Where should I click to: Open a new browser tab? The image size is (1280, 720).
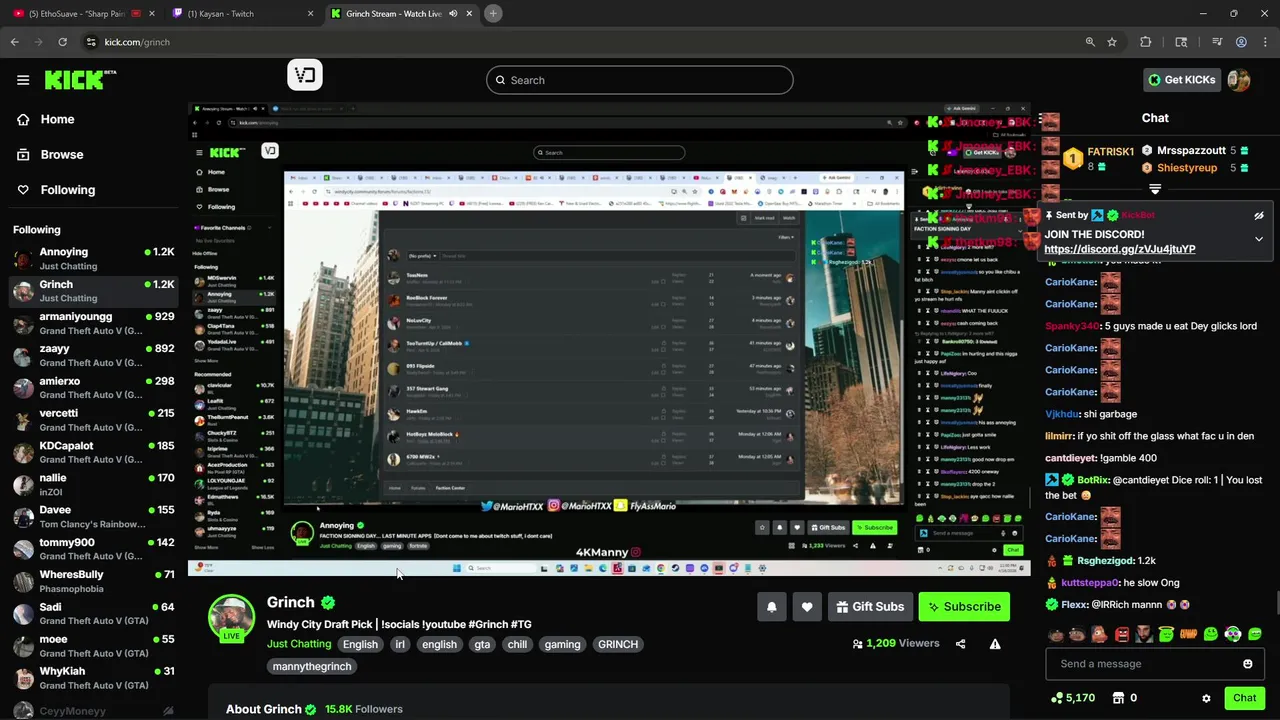click(x=493, y=14)
